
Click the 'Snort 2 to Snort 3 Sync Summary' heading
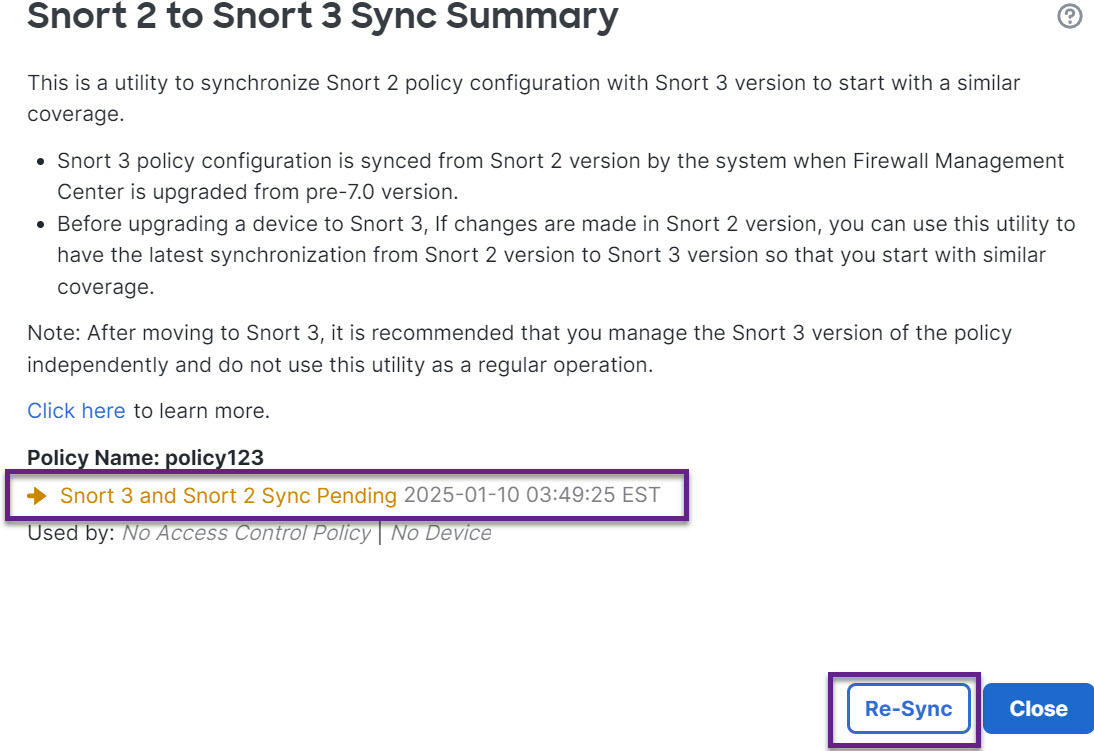[x=322, y=16]
